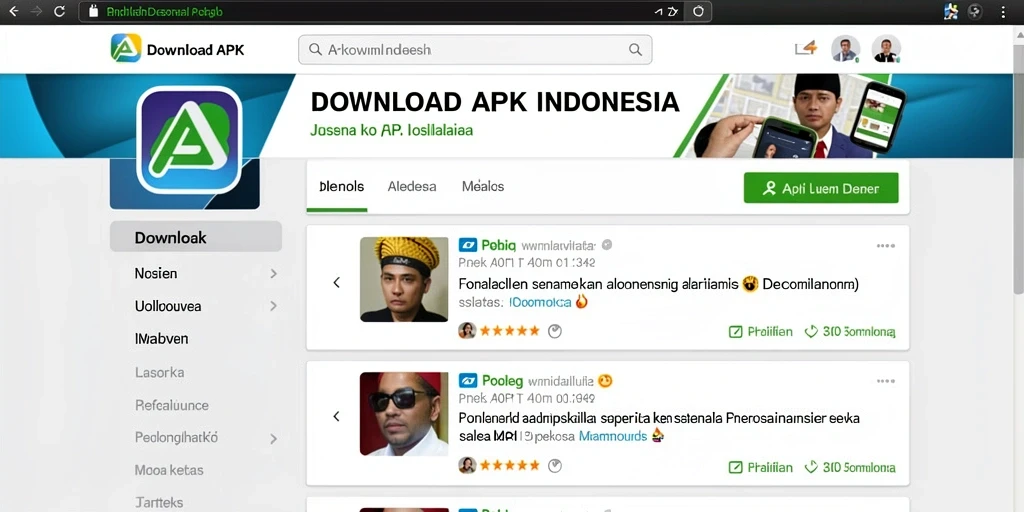Open the first user avatar in the header

[845, 49]
